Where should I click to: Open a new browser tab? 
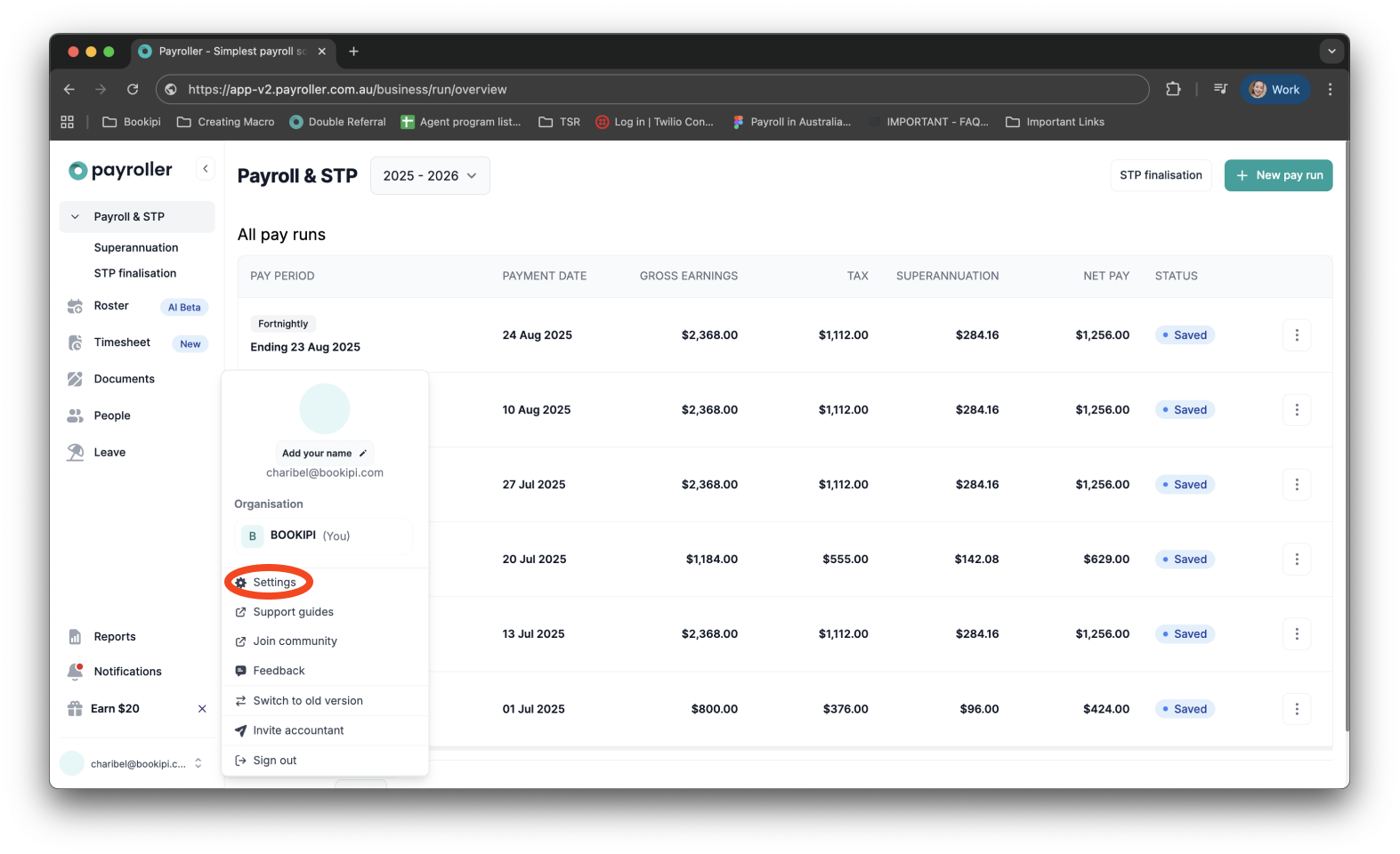click(353, 52)
